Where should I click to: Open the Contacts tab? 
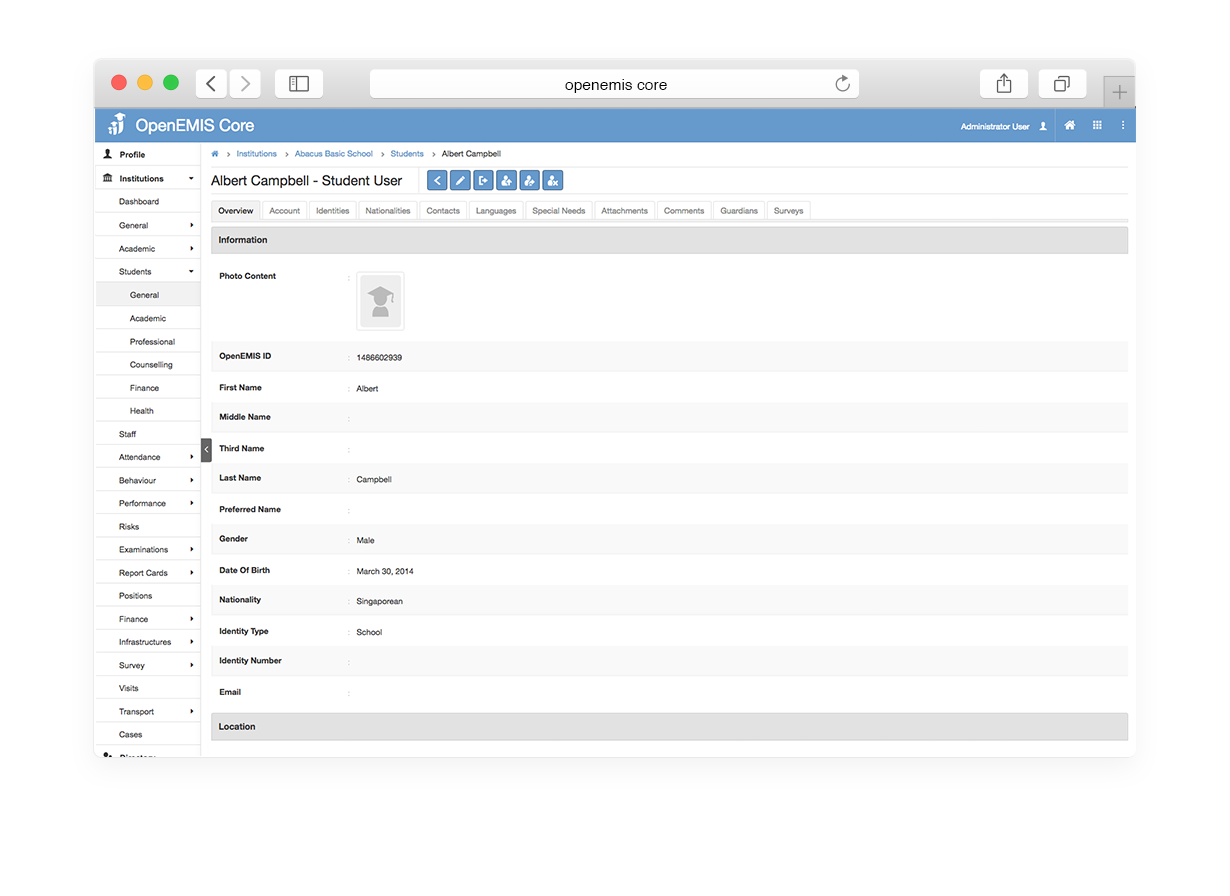pyautogui.click(x=443, y=211)
